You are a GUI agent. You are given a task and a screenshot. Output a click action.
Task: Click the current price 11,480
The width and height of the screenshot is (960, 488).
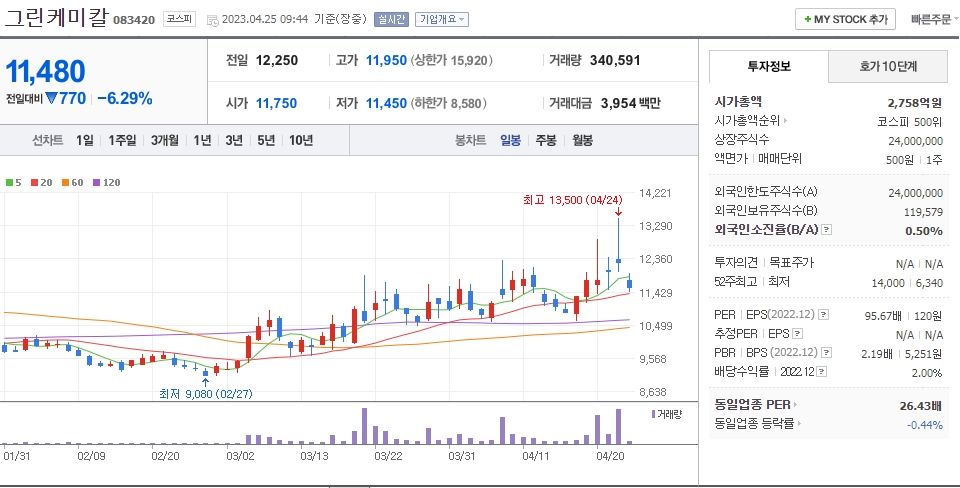[45, 72]
